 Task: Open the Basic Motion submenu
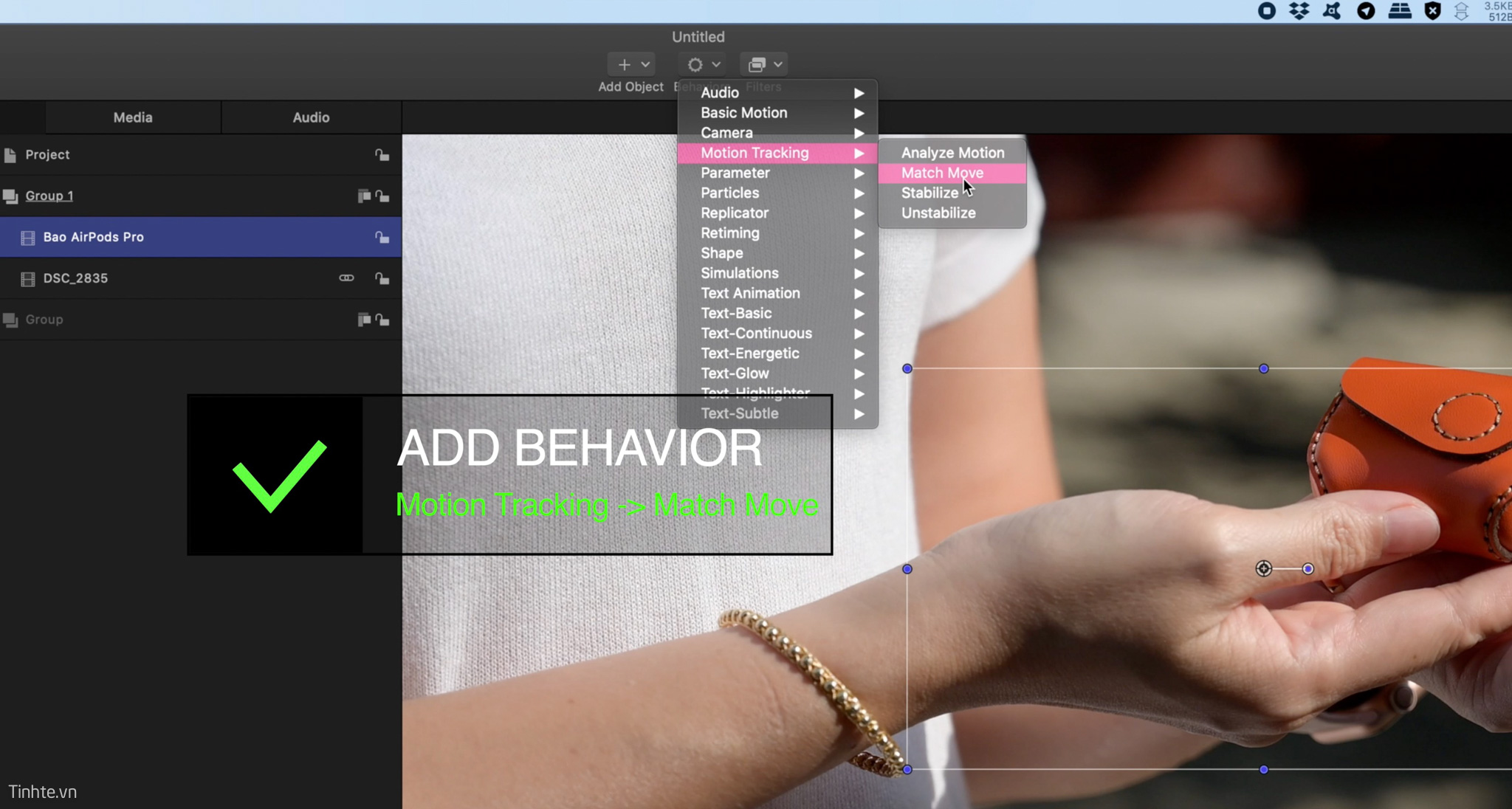(x=777, y=112)
